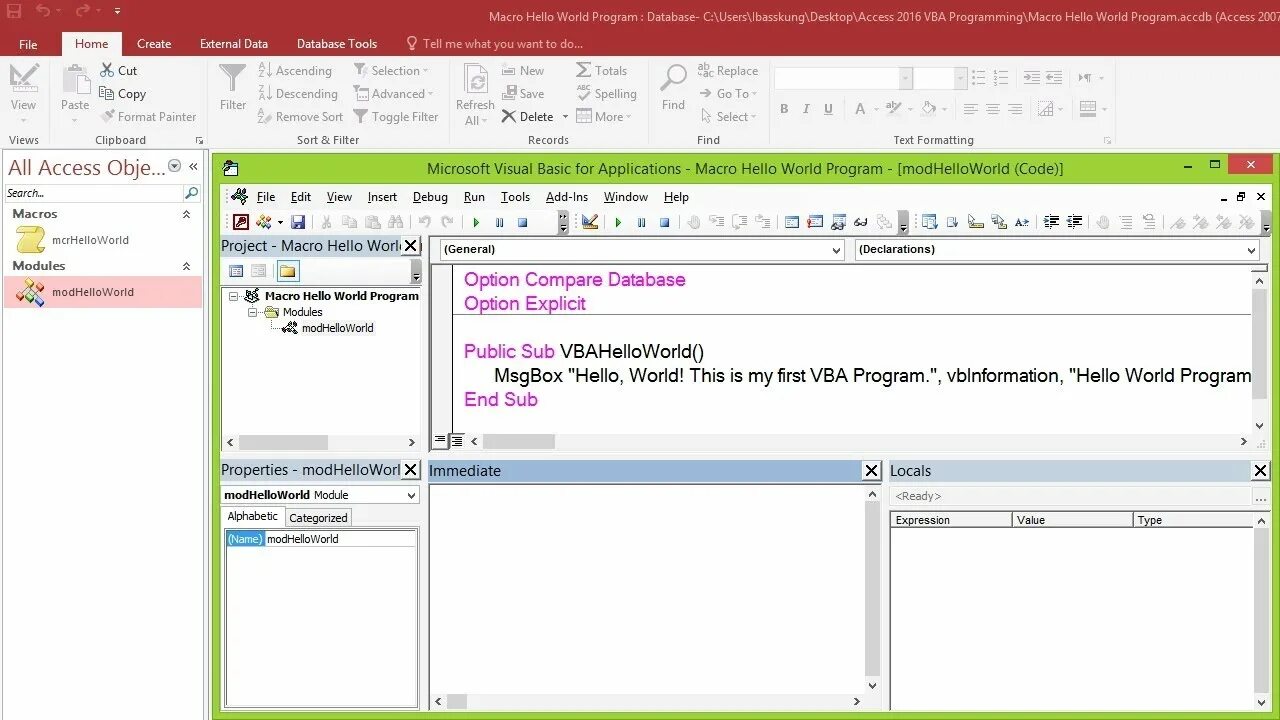Open the Debug menu
This screenshot has height=720, width=1280.
pyautogui.click(x=430, y=197)
